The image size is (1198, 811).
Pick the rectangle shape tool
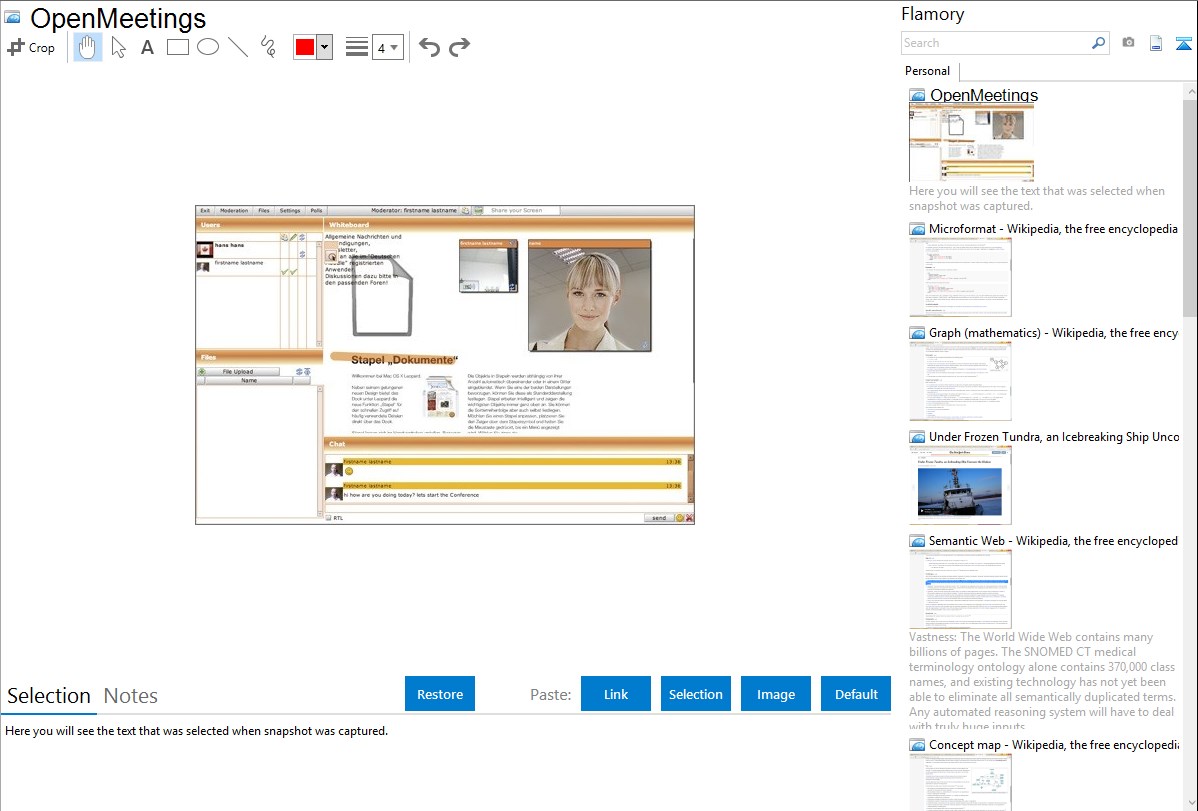(x=178, y=47)
